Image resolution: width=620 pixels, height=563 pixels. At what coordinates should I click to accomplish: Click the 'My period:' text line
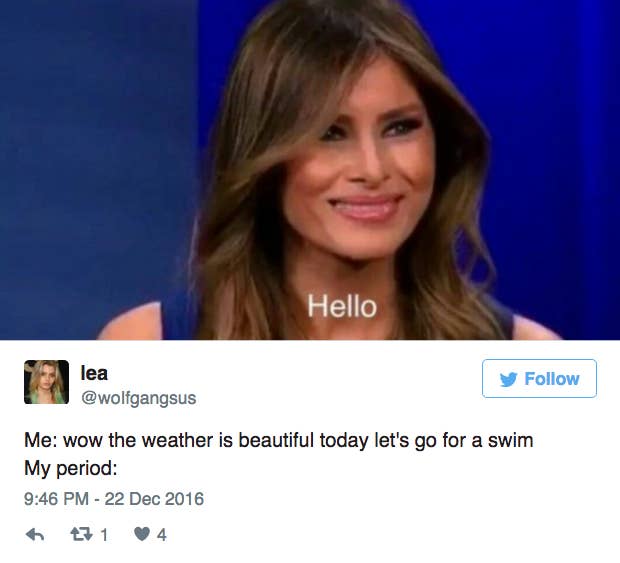click(71, 469)
